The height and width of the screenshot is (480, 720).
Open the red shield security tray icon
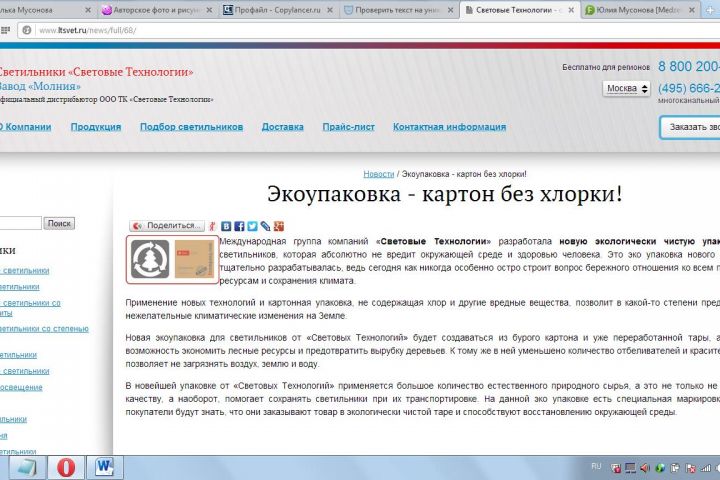pos(616,468)
